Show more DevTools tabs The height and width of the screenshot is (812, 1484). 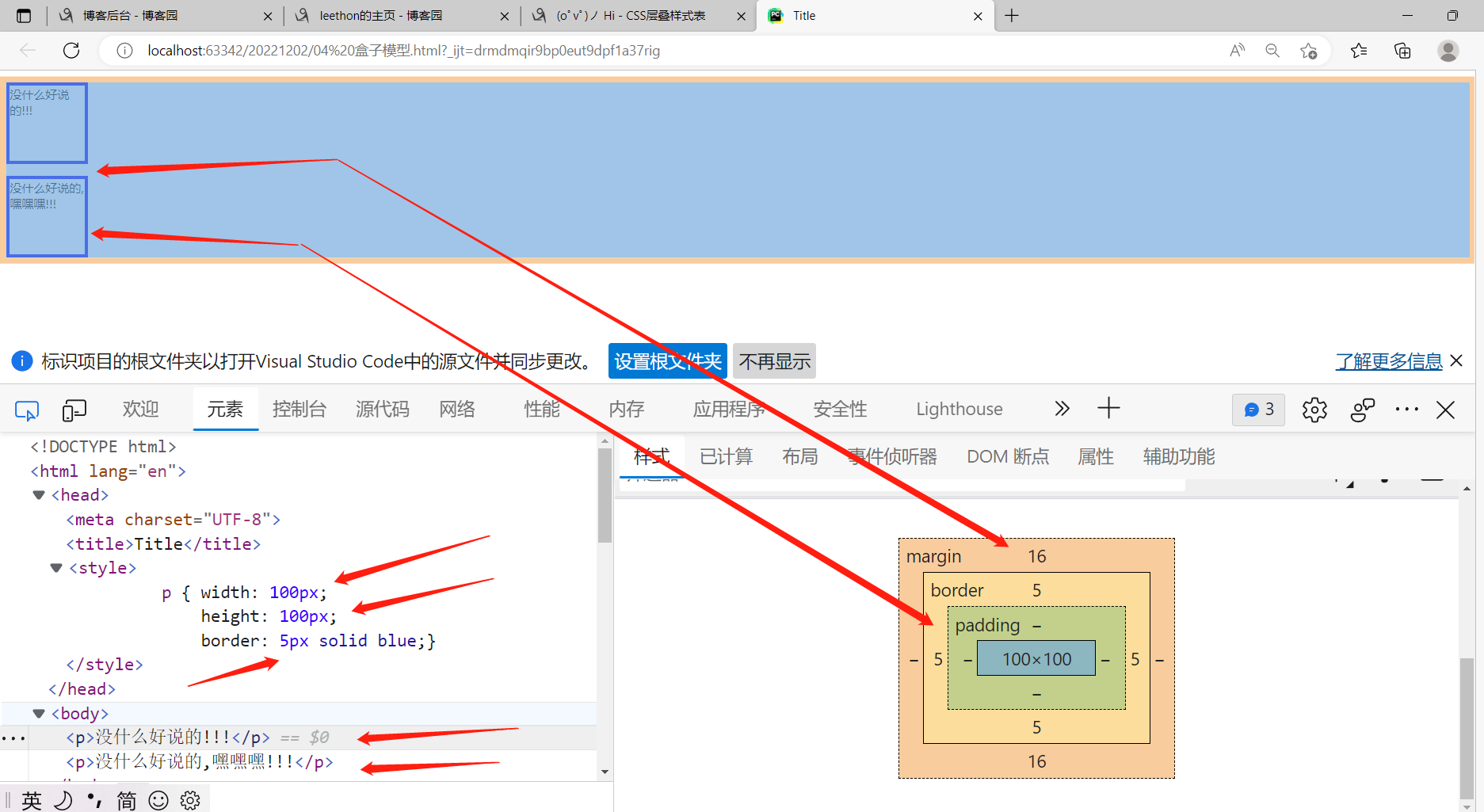pyautogui.click(x=1062, y=409)
